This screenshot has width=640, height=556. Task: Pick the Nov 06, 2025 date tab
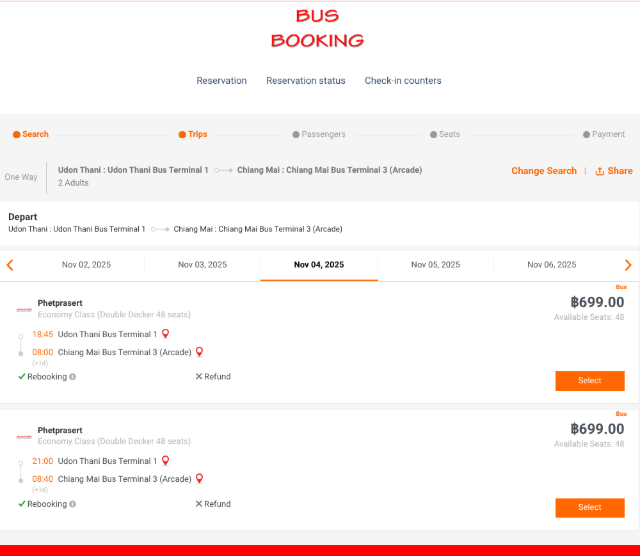tap(552, 265)
